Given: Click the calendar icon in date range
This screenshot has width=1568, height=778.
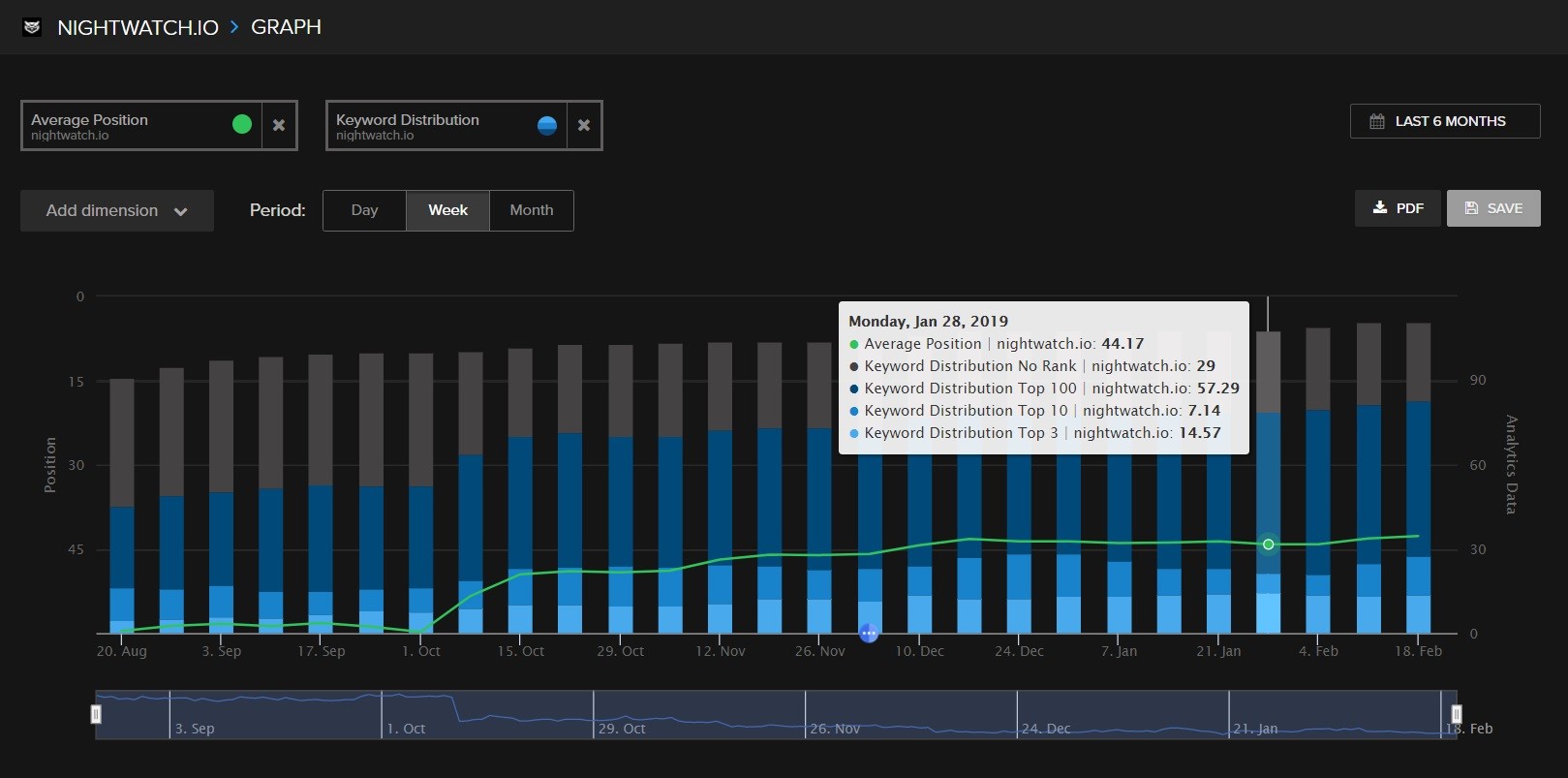Looking at the screenshot, I should (1377, 121).
